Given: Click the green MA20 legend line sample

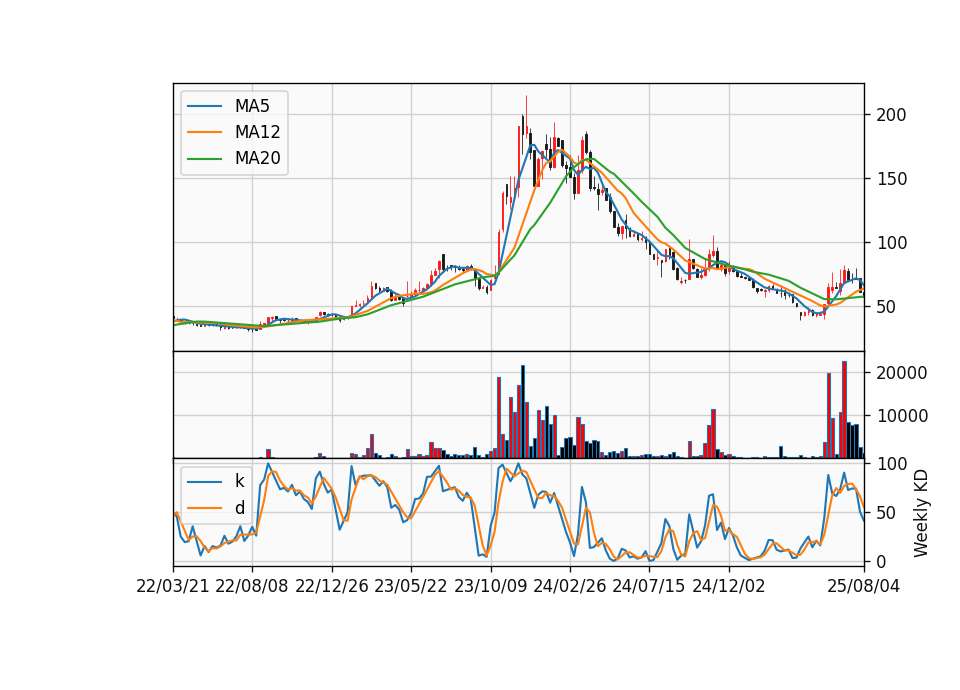Looking at the screenshot, I should pos(204,159).
